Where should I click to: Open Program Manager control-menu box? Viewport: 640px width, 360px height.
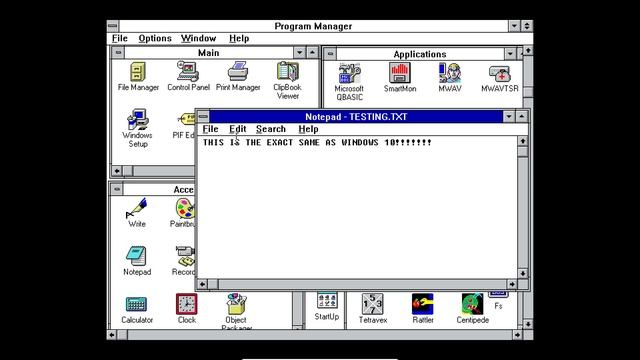(x=113, y=26)
